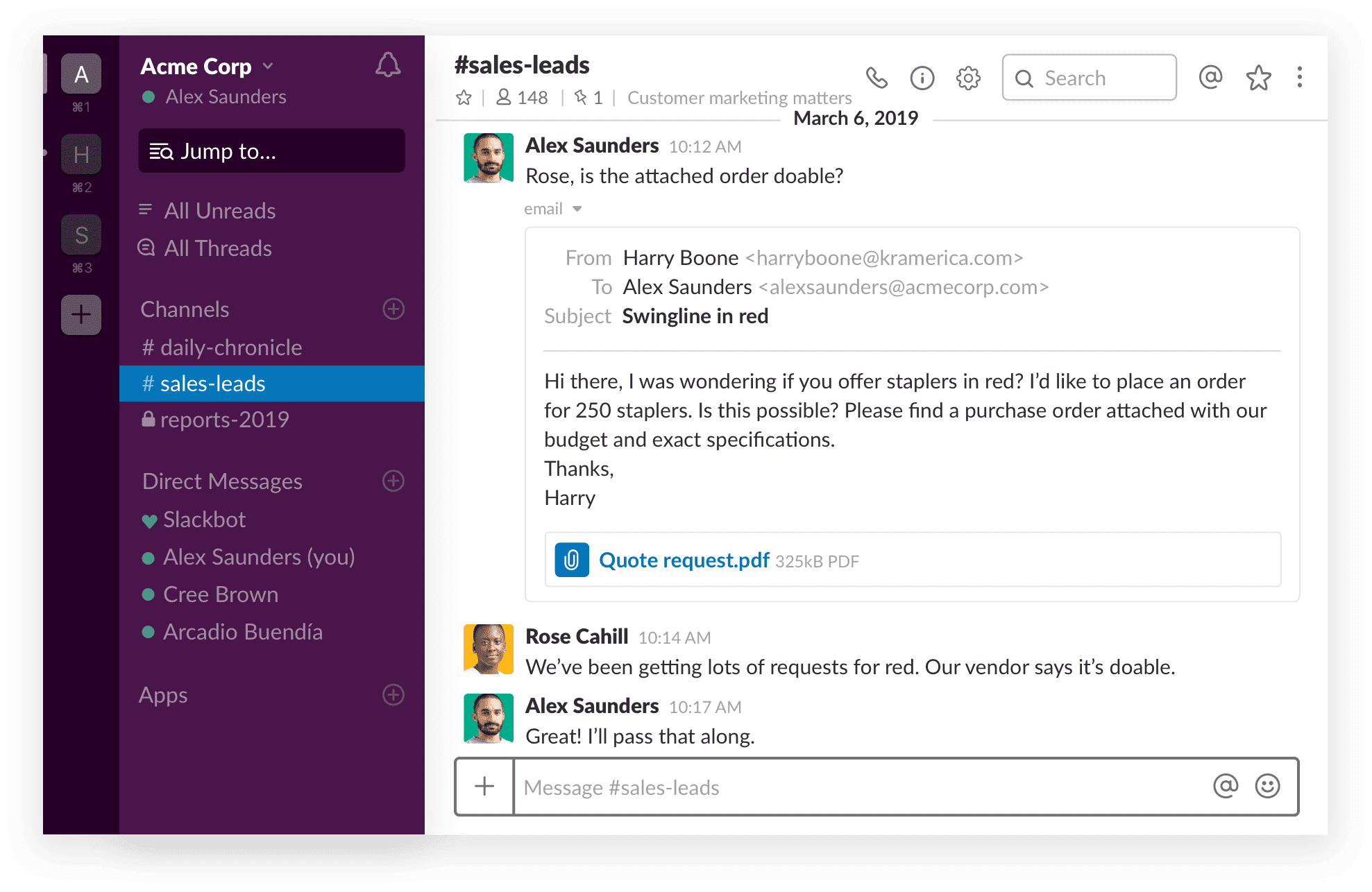1372x892 pixels.
Task: Open the daily-chronicle channel
Action: point(272,347)
